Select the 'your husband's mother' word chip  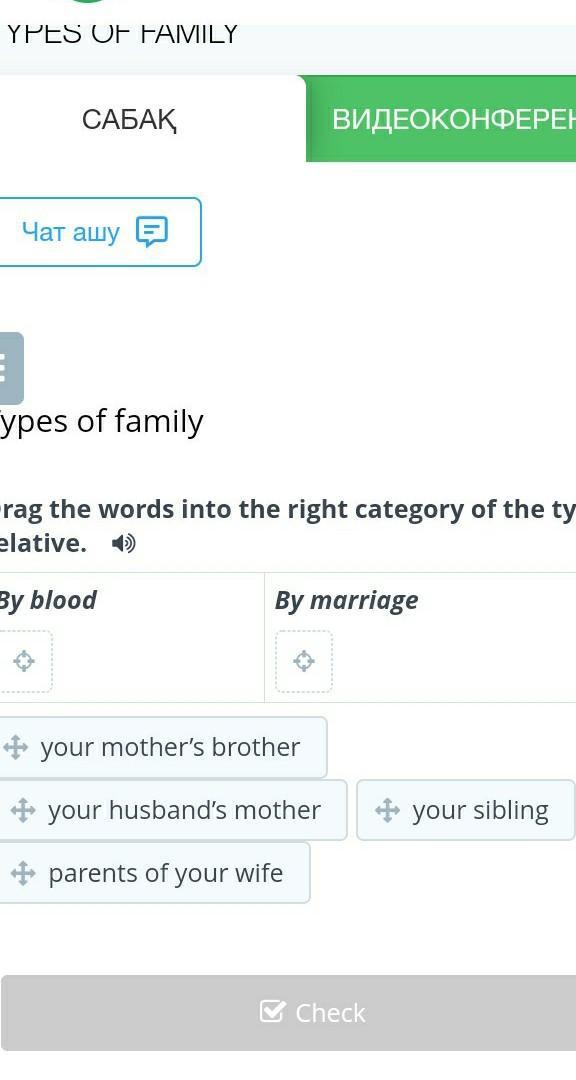pos(172,810)
